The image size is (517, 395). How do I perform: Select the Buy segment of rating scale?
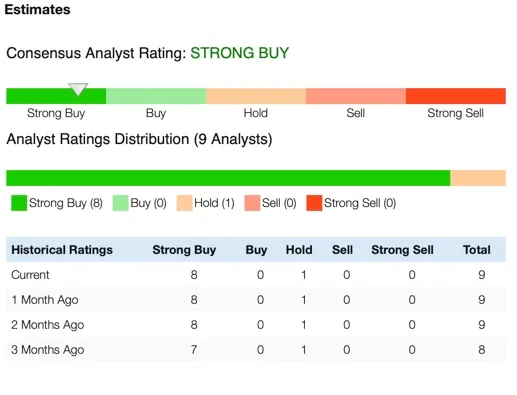156,96
